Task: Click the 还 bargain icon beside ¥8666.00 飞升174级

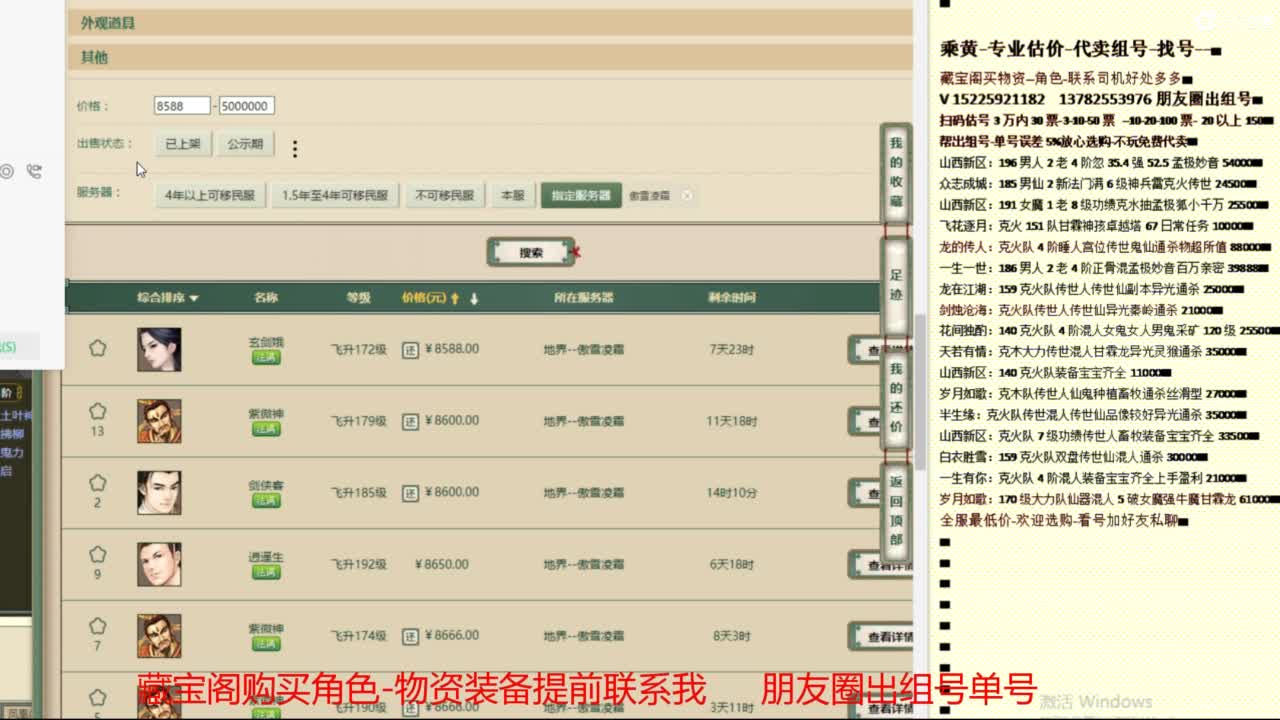Action: click(x=410, y=636)
